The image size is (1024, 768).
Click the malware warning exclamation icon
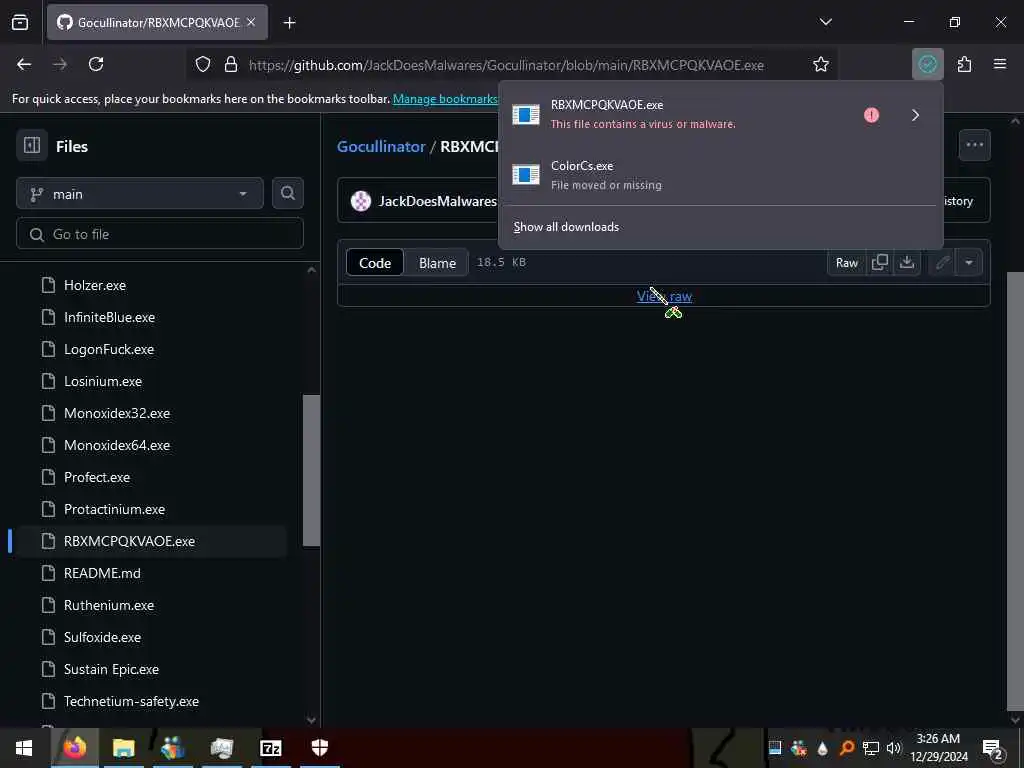pyautogui.click(x=871, y=115)
